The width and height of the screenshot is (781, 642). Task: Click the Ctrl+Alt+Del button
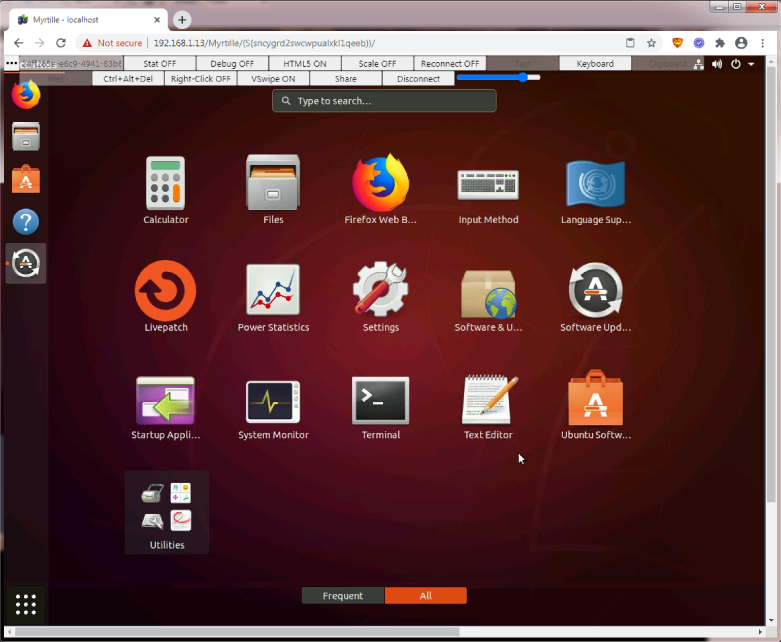(x=128, y=78)
